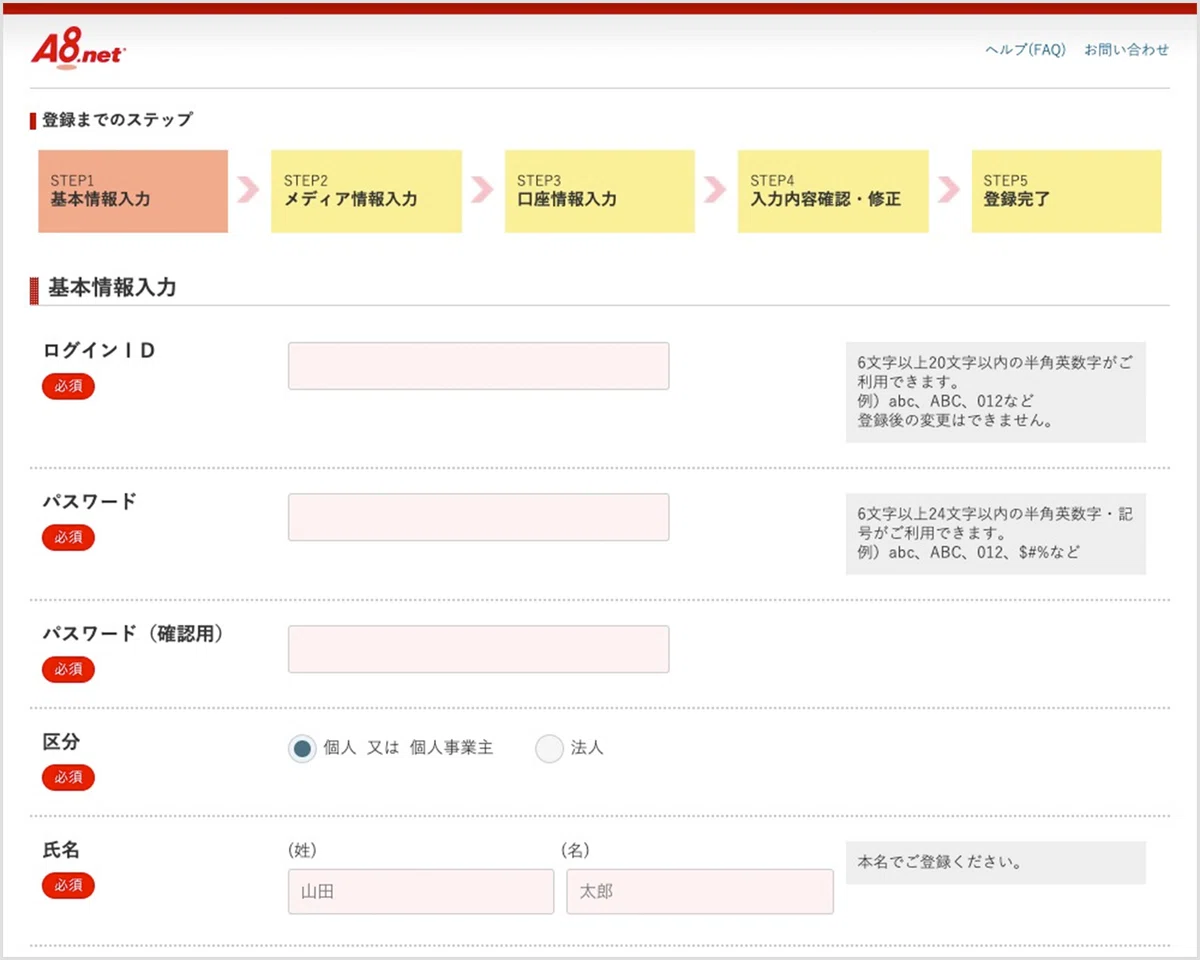The height and width of the screenshot is (960, 1200).
Task: Click the 必須 badge under ログインID
Action: click(x=68, y=387)
